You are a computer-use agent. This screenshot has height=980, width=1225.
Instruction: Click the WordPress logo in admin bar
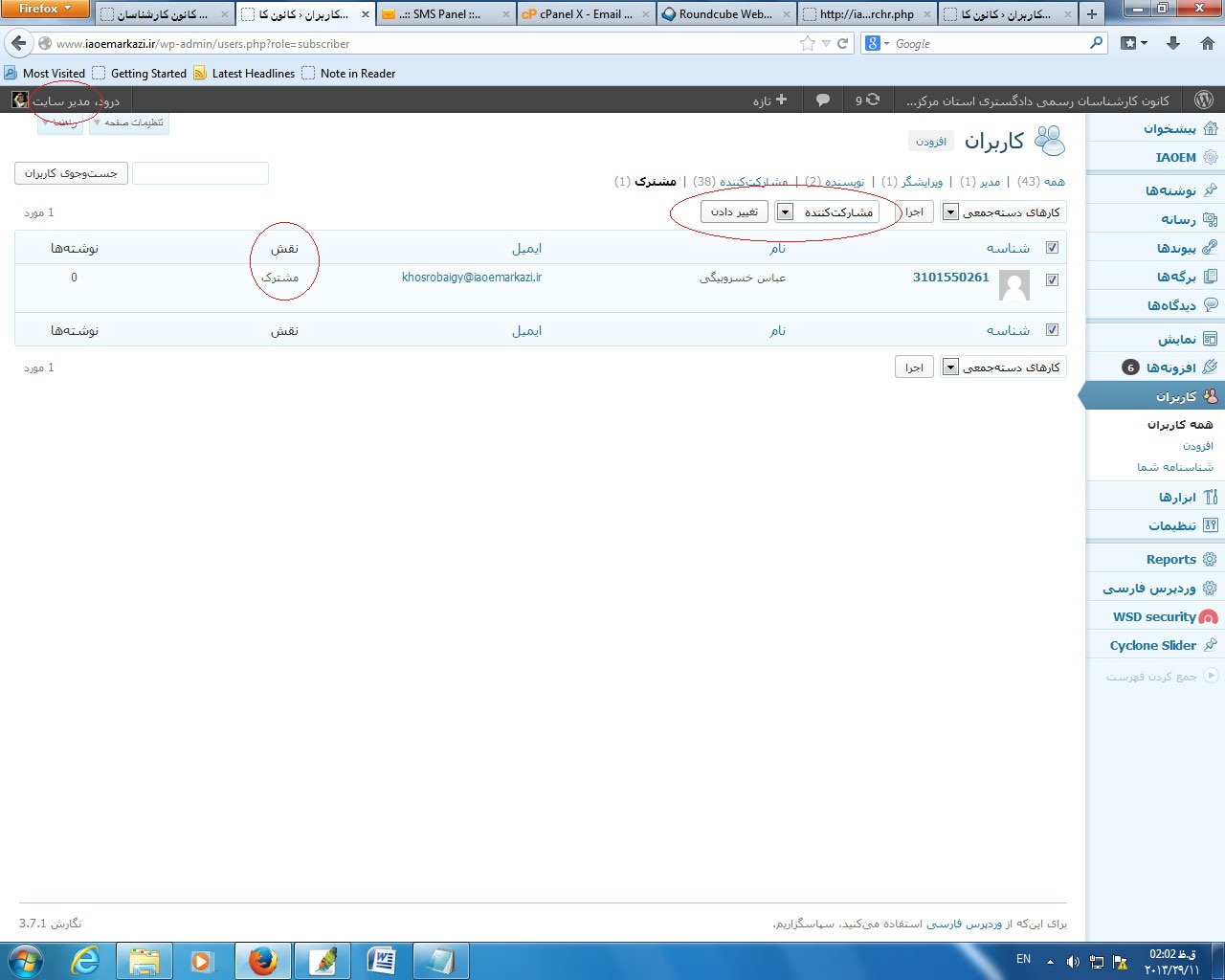point(1204,100)
